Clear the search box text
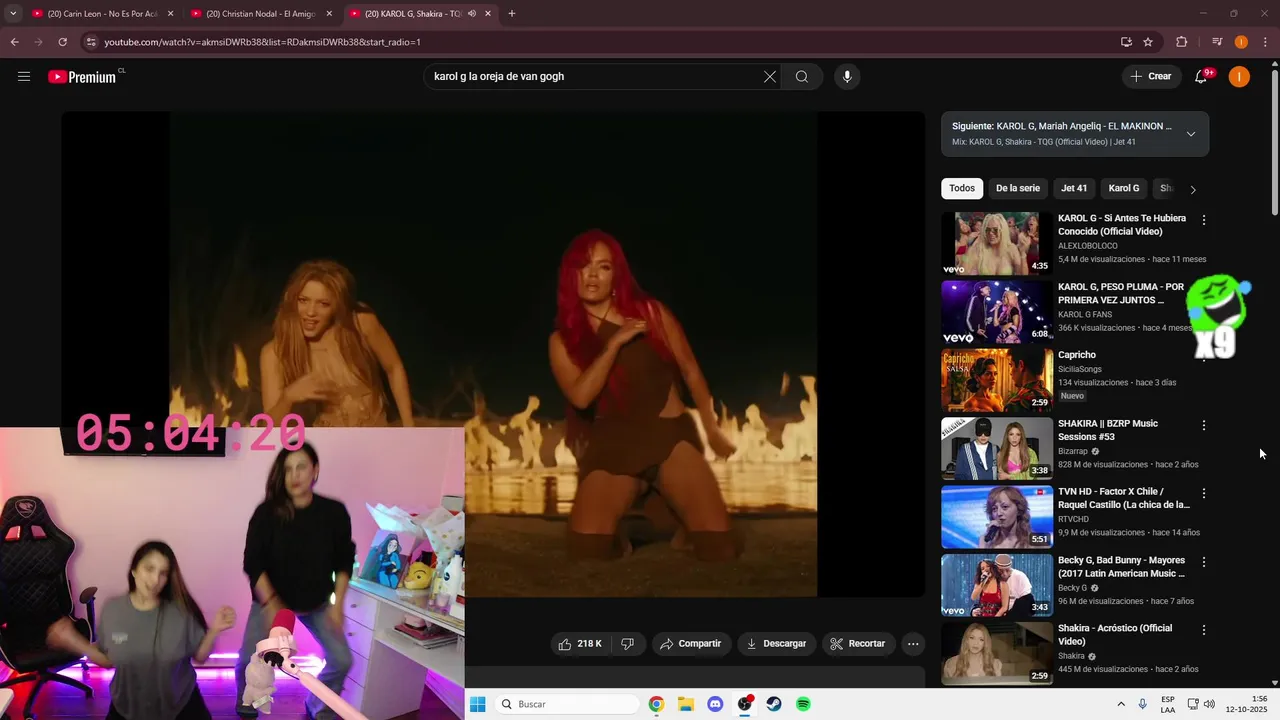 click(770, 77)
